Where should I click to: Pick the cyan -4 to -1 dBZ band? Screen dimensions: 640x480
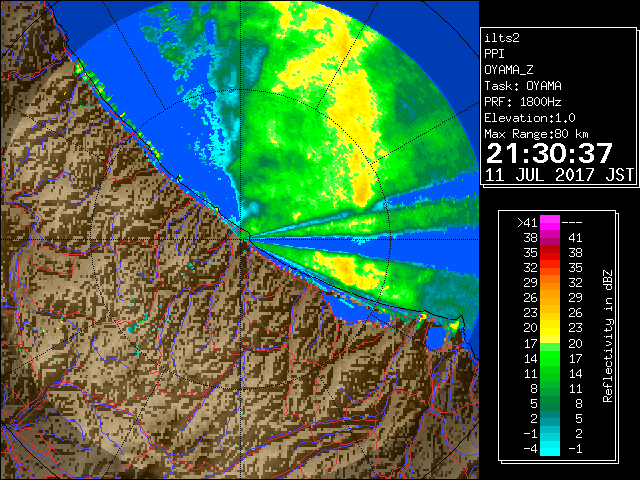[x=550, y=448]
